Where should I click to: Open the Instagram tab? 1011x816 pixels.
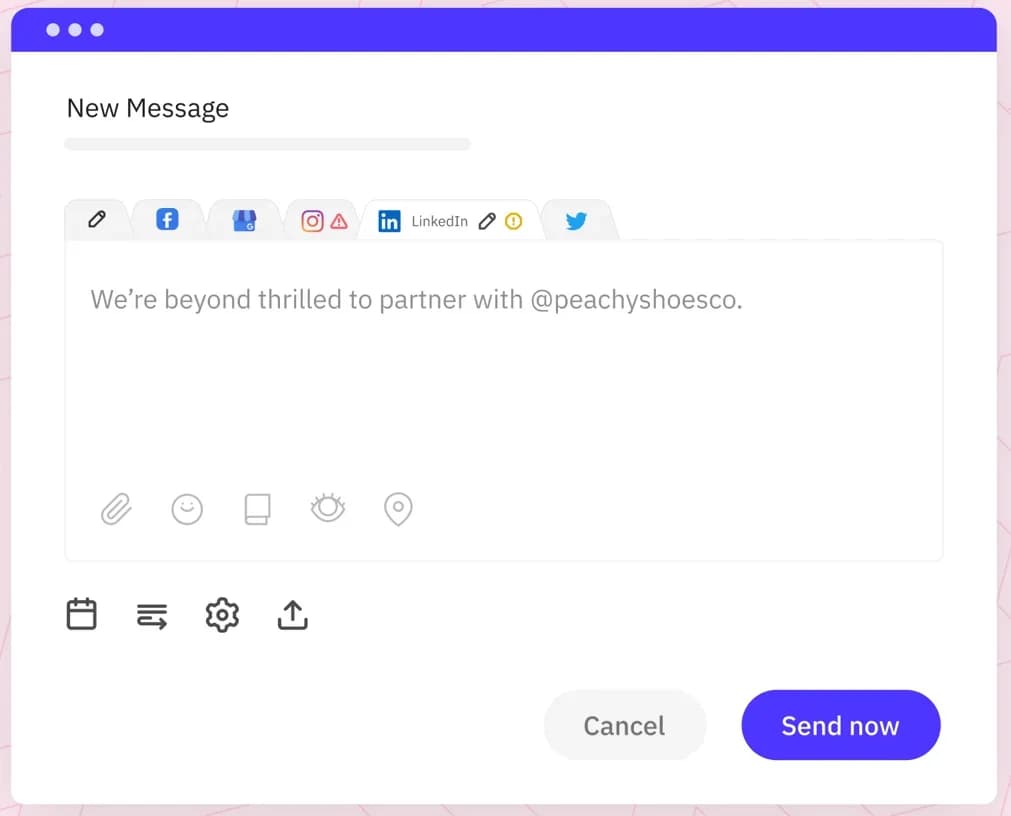point(313,219)
